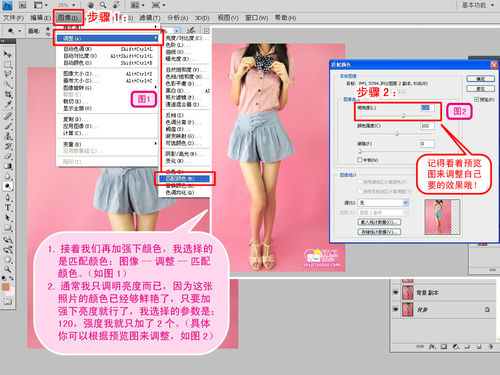Click the 载入统计数据(O) button
Screen dimensions: 500x375
[379, 222]
